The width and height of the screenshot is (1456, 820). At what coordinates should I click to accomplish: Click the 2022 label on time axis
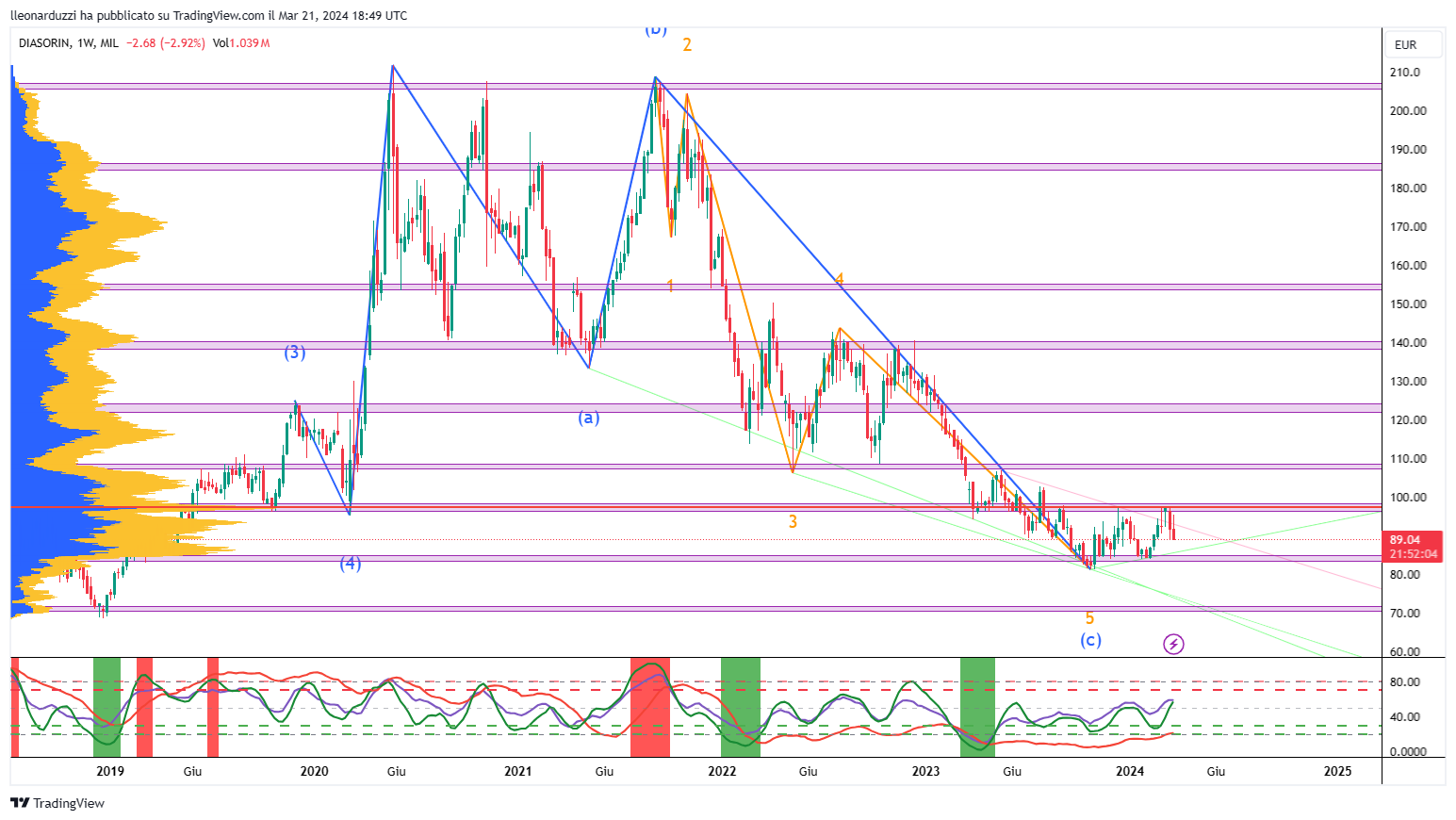tap(722, 771)
